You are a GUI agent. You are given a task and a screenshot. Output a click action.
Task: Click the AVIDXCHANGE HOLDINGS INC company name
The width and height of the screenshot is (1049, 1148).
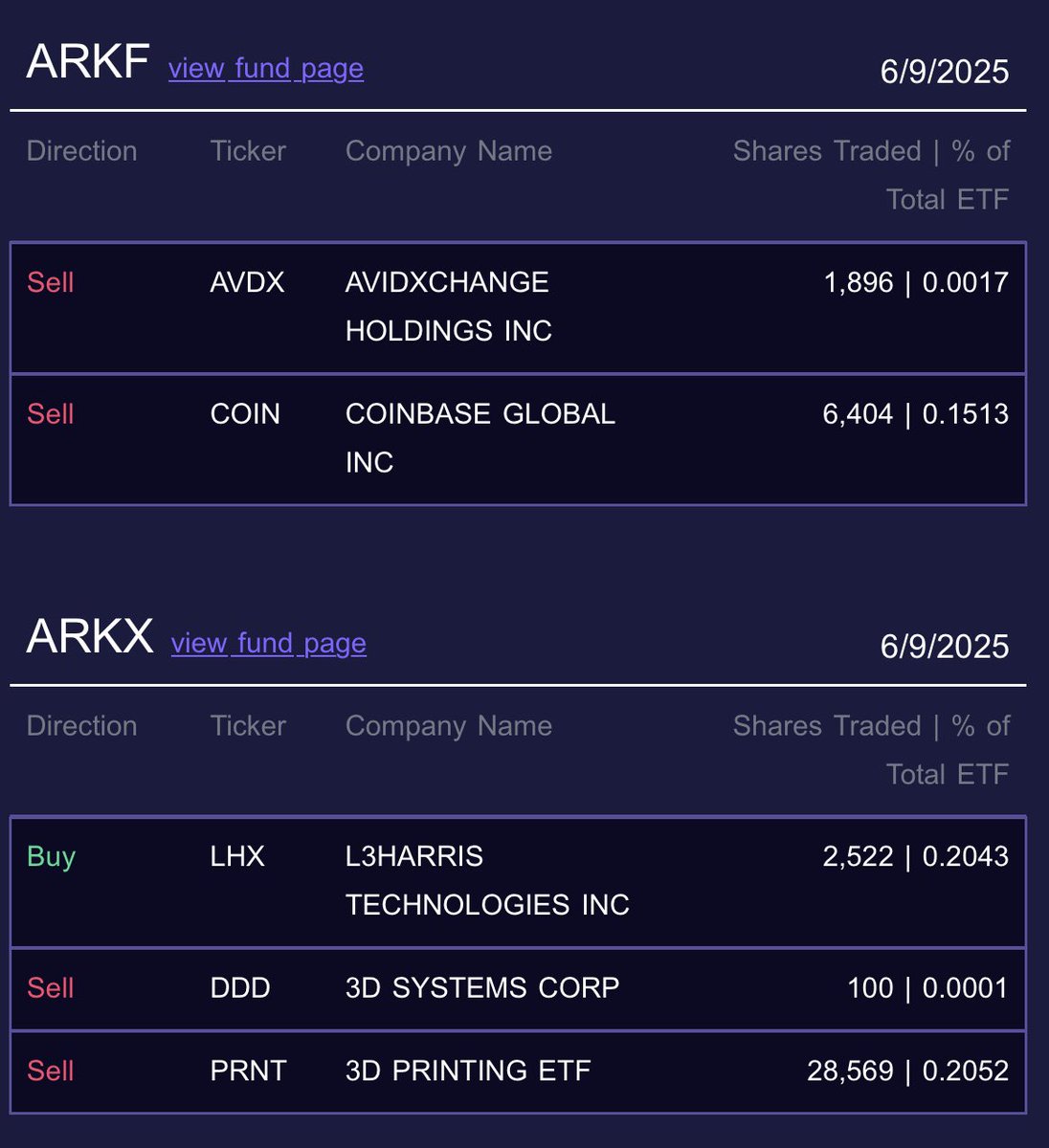pos(448,306)
